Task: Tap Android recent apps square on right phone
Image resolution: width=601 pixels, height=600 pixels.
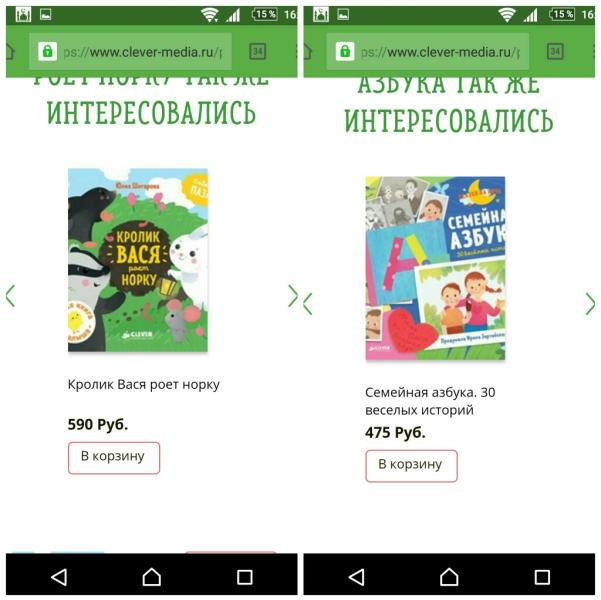Action: pyautogui.click(x=542, y=577)
